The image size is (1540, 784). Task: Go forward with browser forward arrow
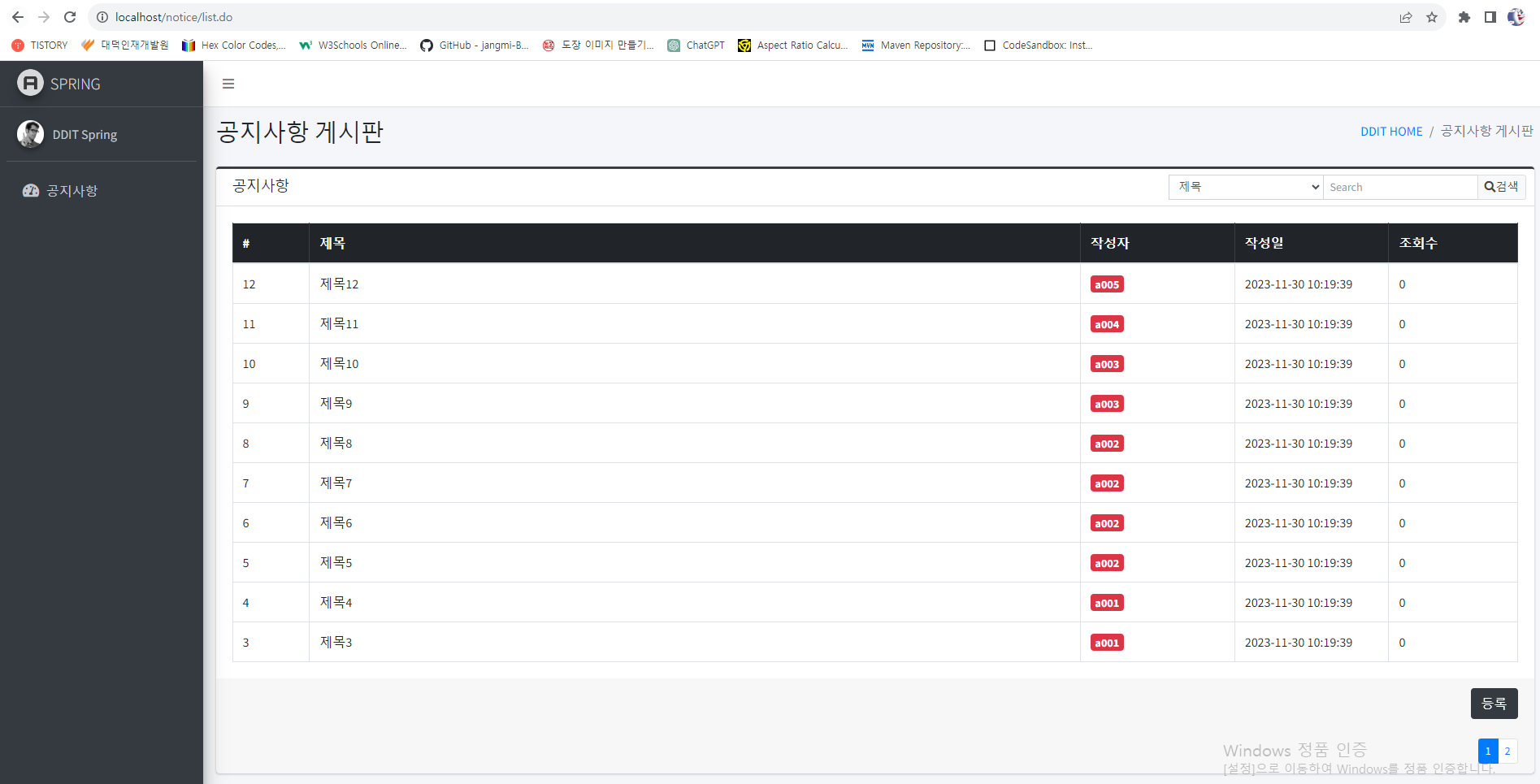click(44, 17)
